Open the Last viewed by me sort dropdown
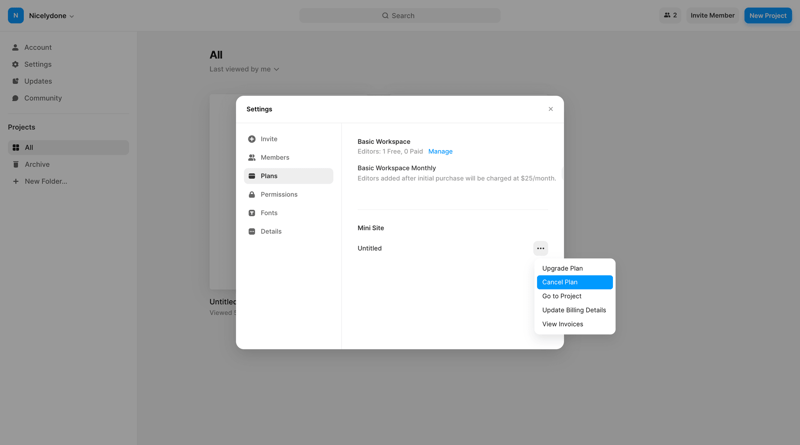This screenshot has width=800, height=445. click(x=244, y=69)
